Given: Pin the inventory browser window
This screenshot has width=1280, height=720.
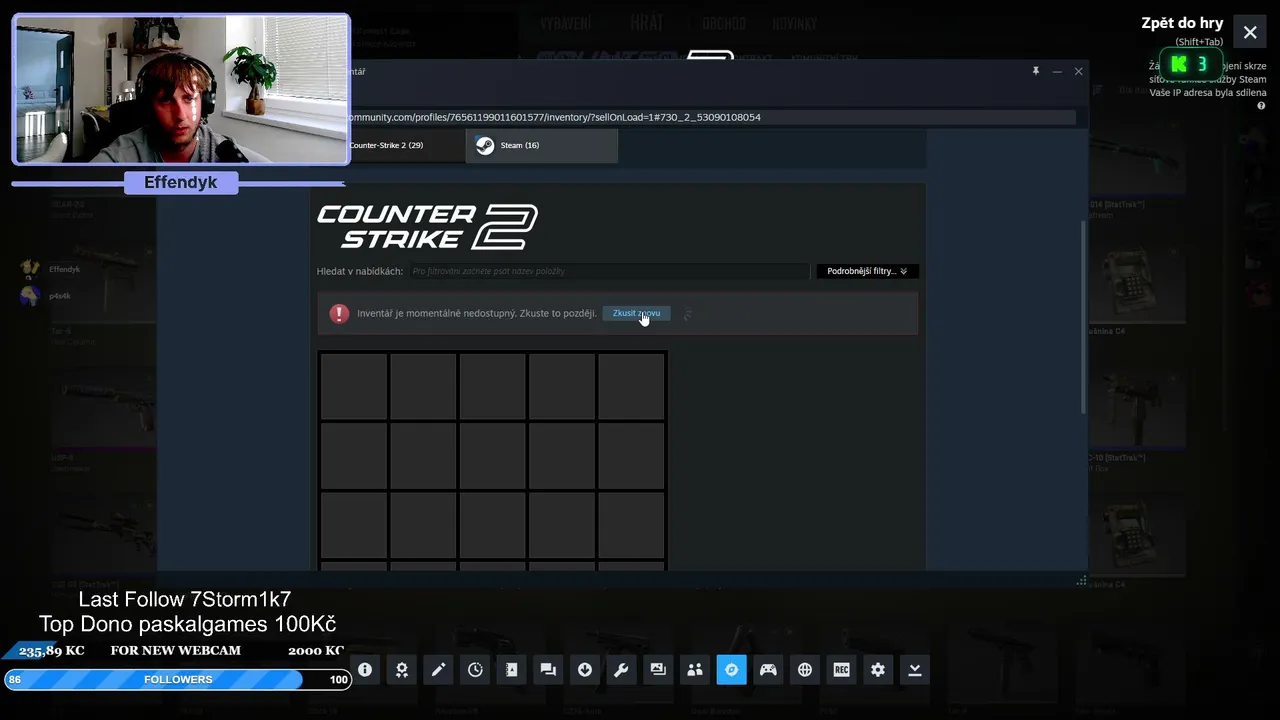Looking at the screenshot, I should [1036, 71].
